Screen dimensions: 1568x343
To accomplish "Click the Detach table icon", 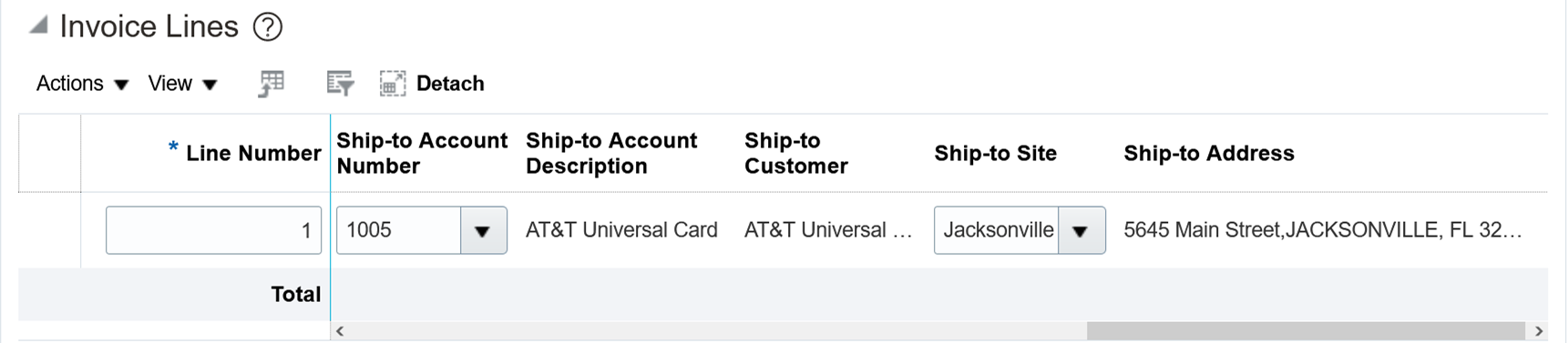I will tap(393, 84).
